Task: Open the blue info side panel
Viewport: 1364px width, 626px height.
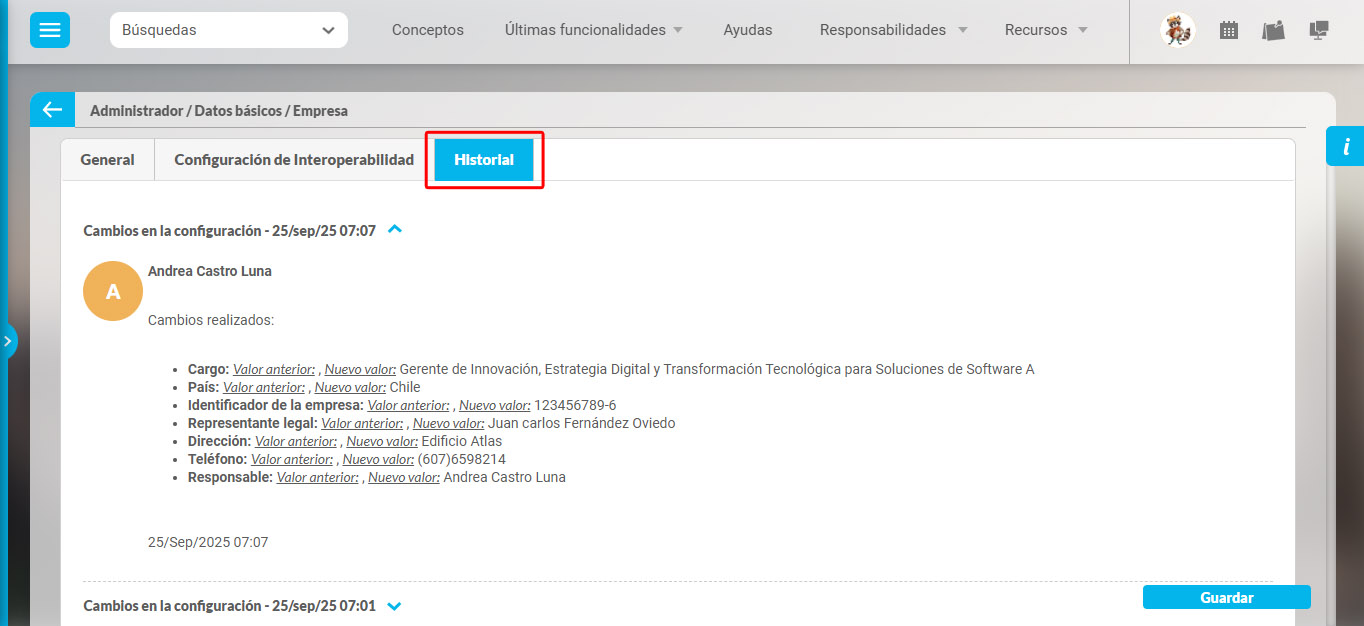Action: pyautogui.click(x=1345, y=147)
